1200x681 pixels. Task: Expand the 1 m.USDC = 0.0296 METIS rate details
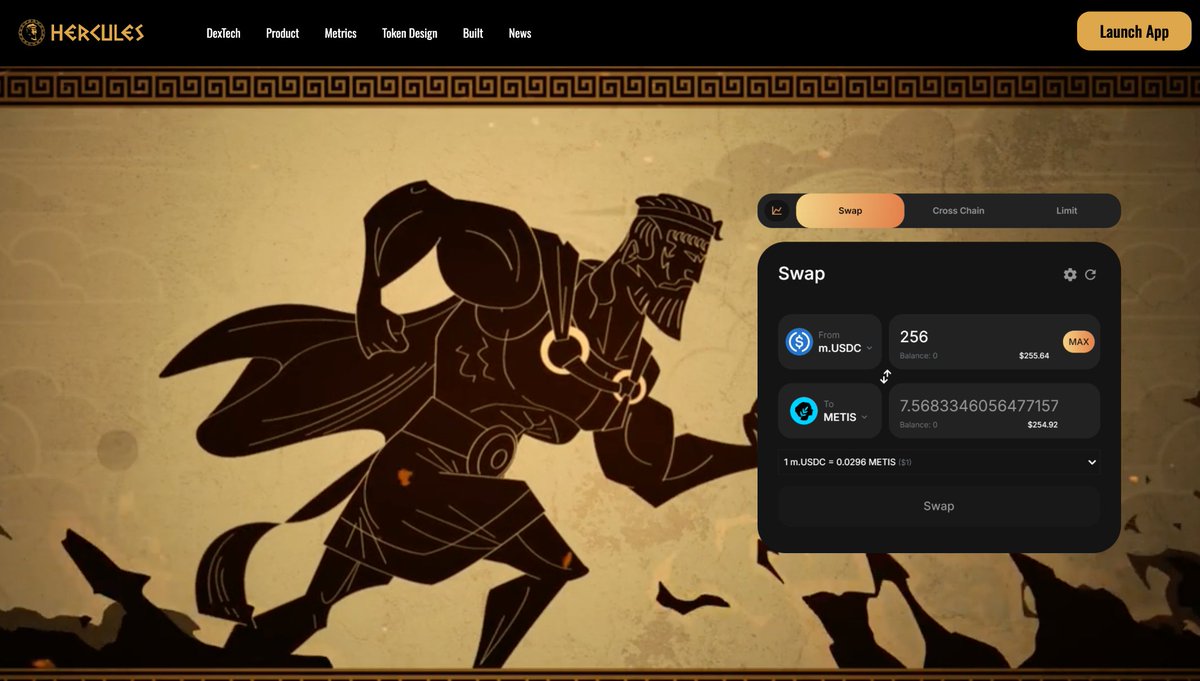coord(939,462)
